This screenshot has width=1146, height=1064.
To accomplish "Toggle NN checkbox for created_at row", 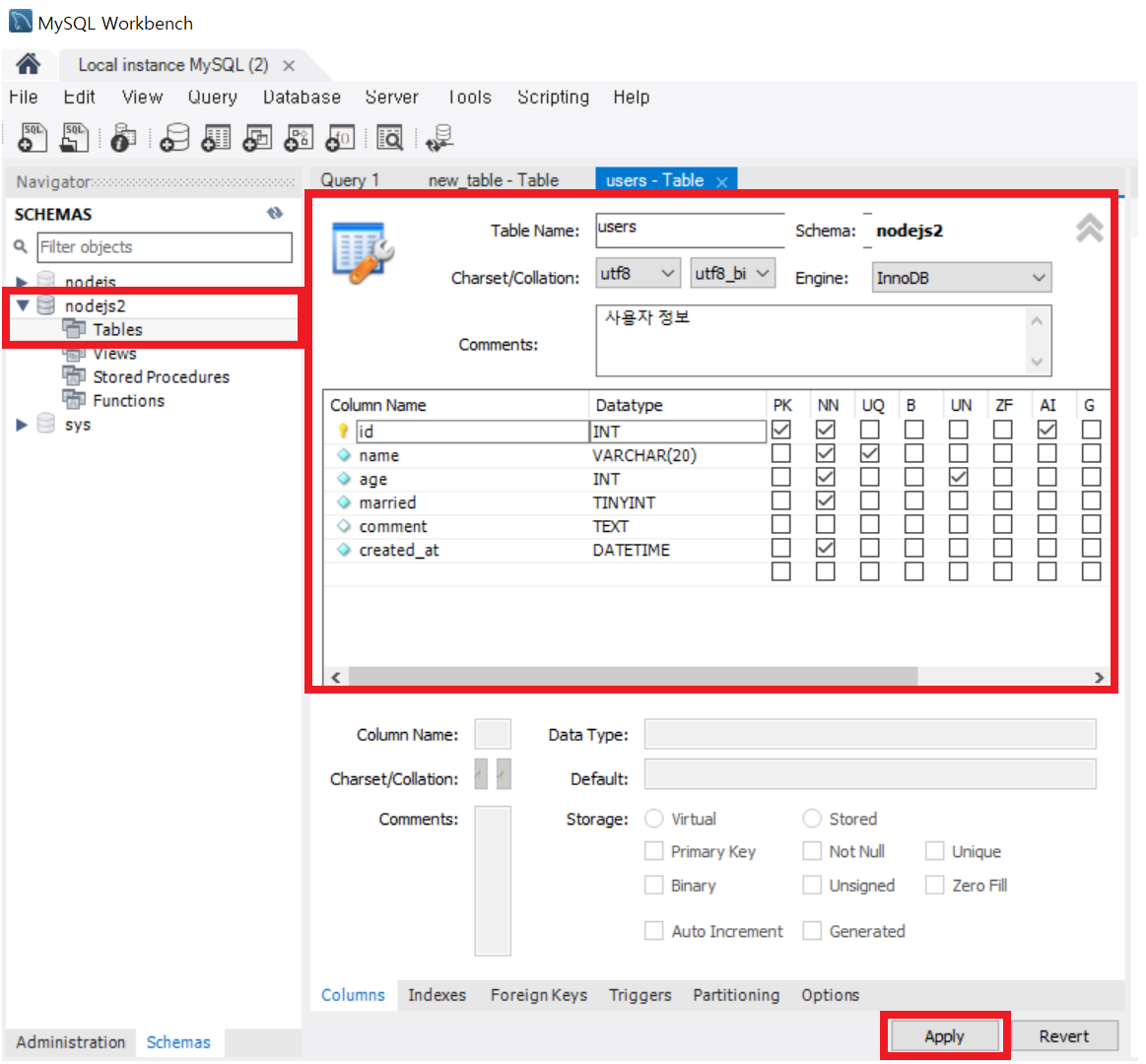I will pos(825,548).
